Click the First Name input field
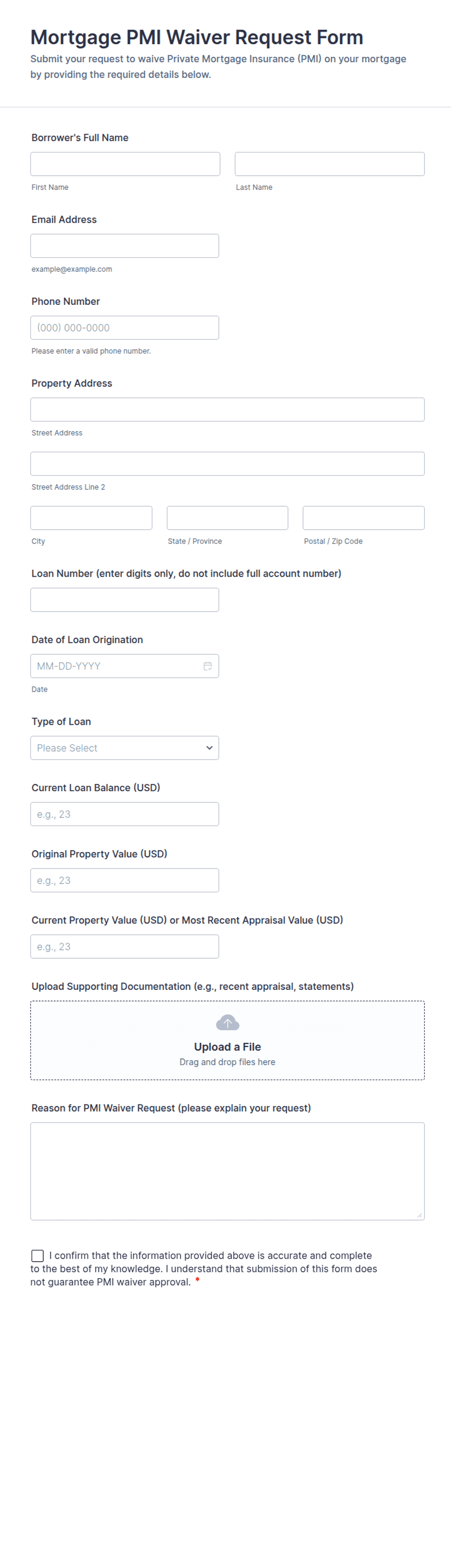This screenshot has height=1568, width=451. (125, 164)
